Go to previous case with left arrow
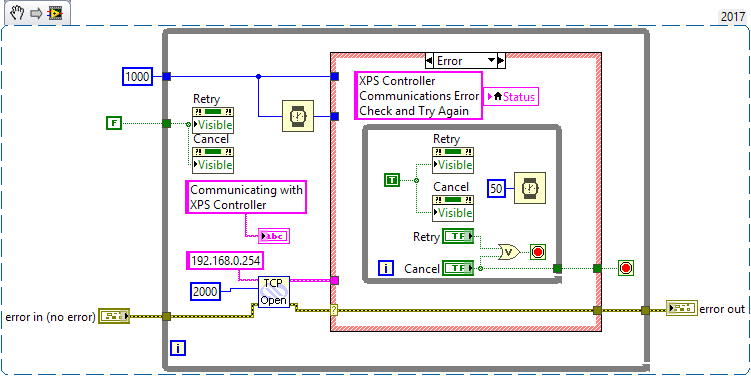 click(x=429, y=61)
